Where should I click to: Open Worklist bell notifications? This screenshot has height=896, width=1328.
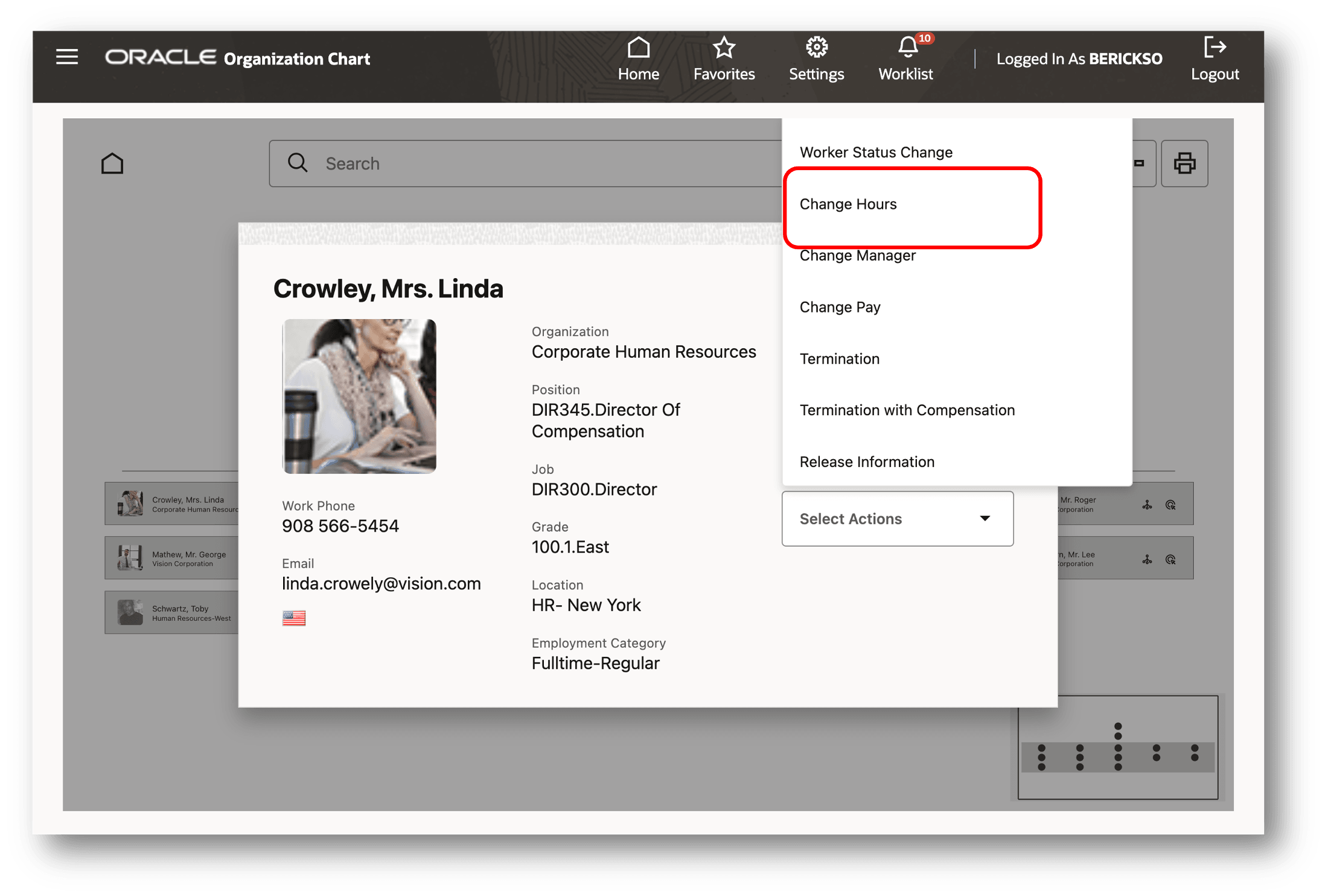pyautogui.click(x=906, y=59)
